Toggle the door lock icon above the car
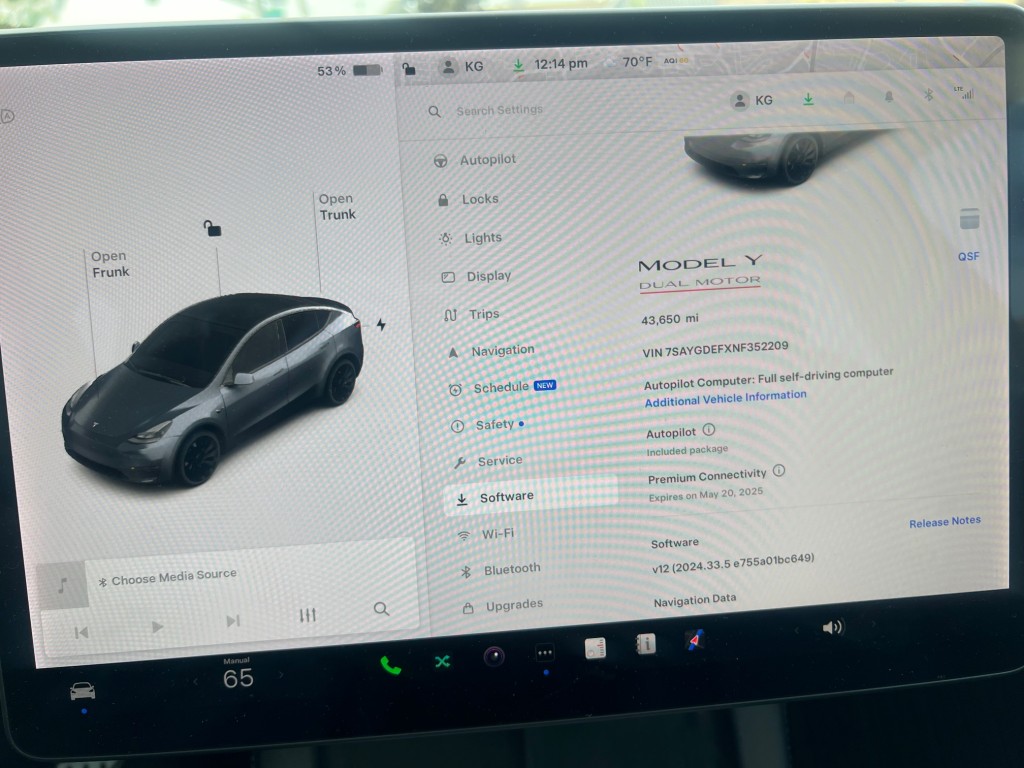The width and height of the screenshot is (1024, 768). (x=212, y=228)
